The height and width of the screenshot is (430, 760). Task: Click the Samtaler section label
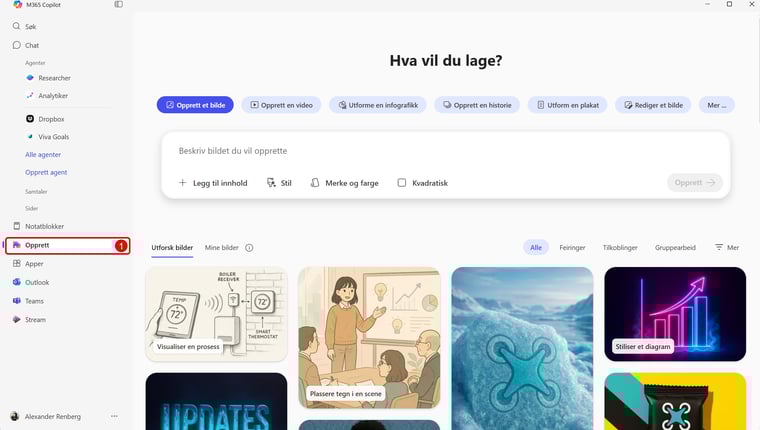pos(36,191)
